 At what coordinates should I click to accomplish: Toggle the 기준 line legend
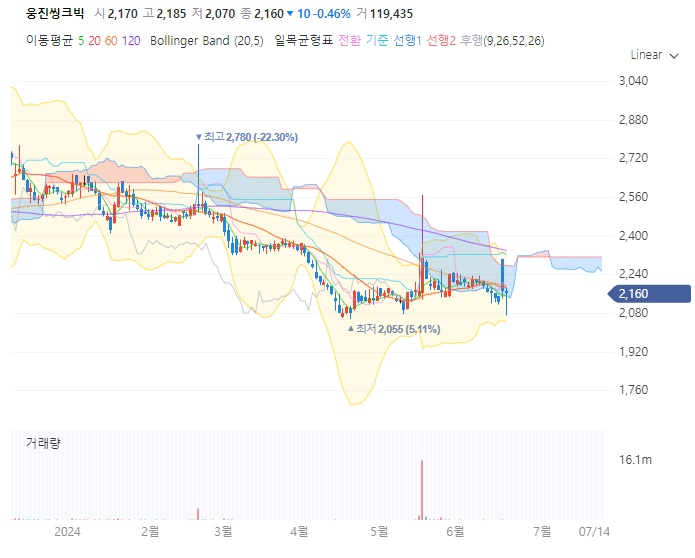click(x=377, y=41)
